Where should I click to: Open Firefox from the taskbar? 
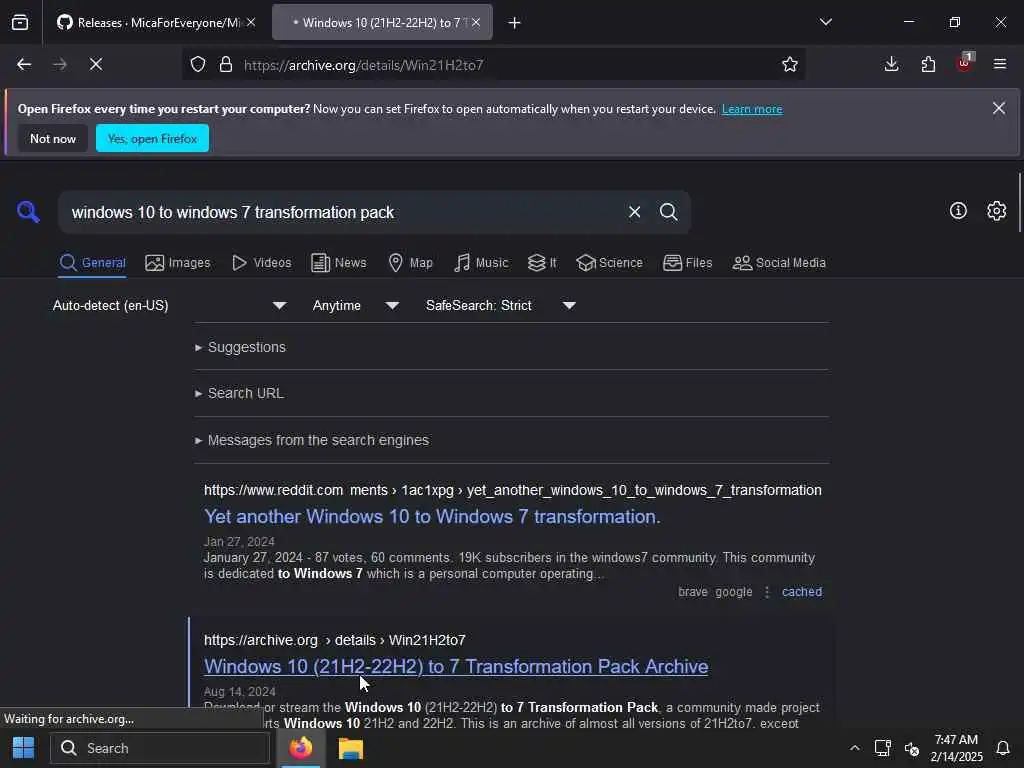click(x=301, y=748)
